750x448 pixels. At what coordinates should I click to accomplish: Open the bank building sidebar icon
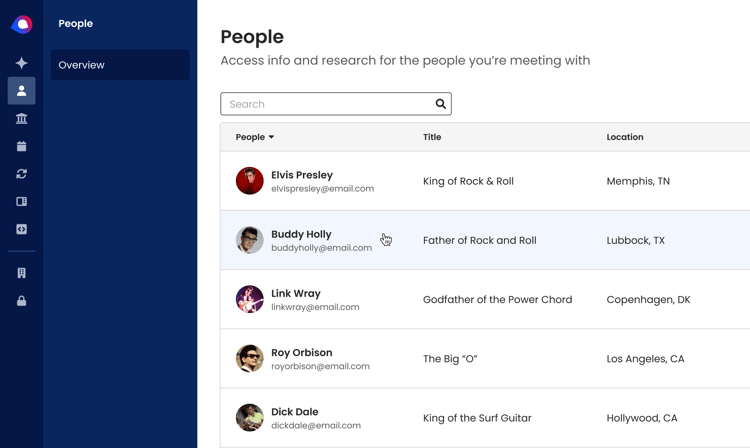click(22, 118)
